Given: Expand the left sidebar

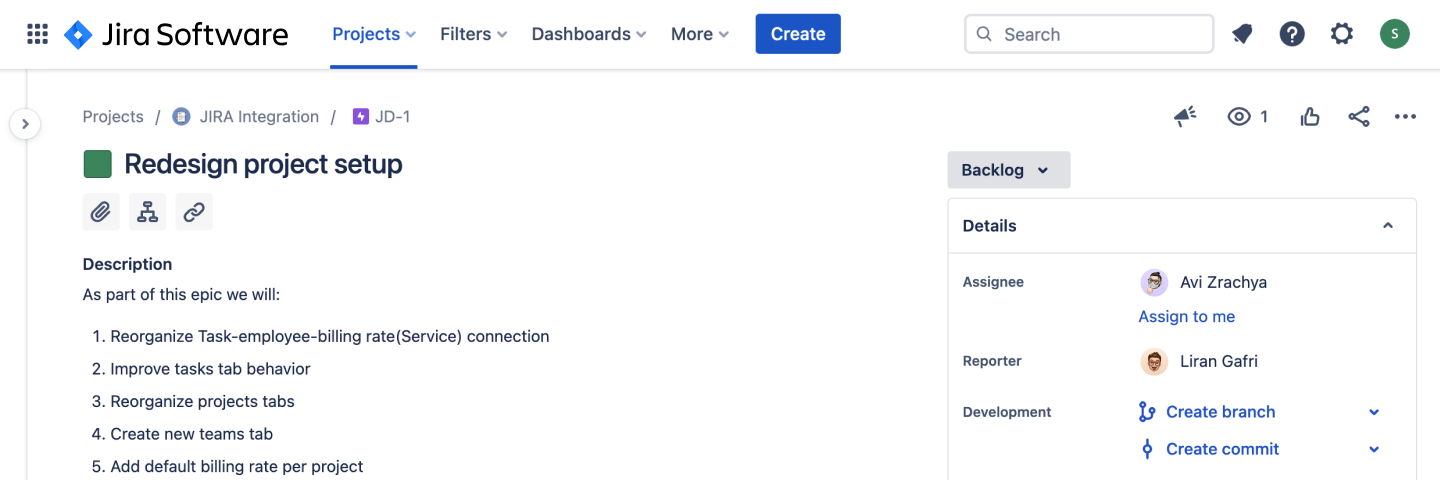Looking at the screenshot, I should 25,124.
